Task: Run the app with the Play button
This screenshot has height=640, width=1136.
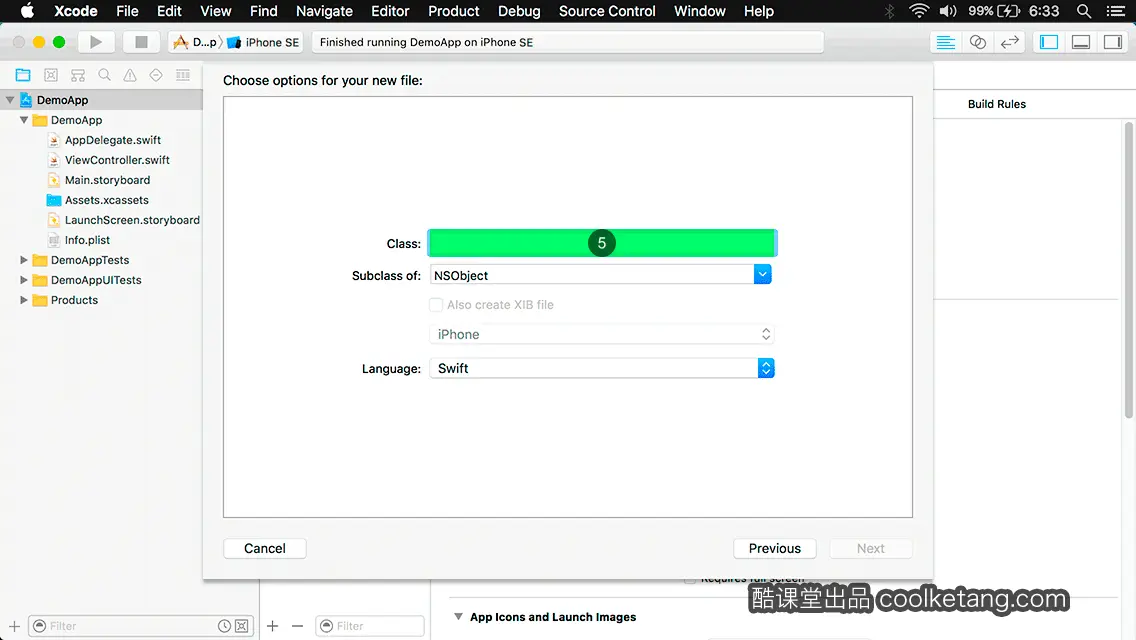Action: (96, 42)
